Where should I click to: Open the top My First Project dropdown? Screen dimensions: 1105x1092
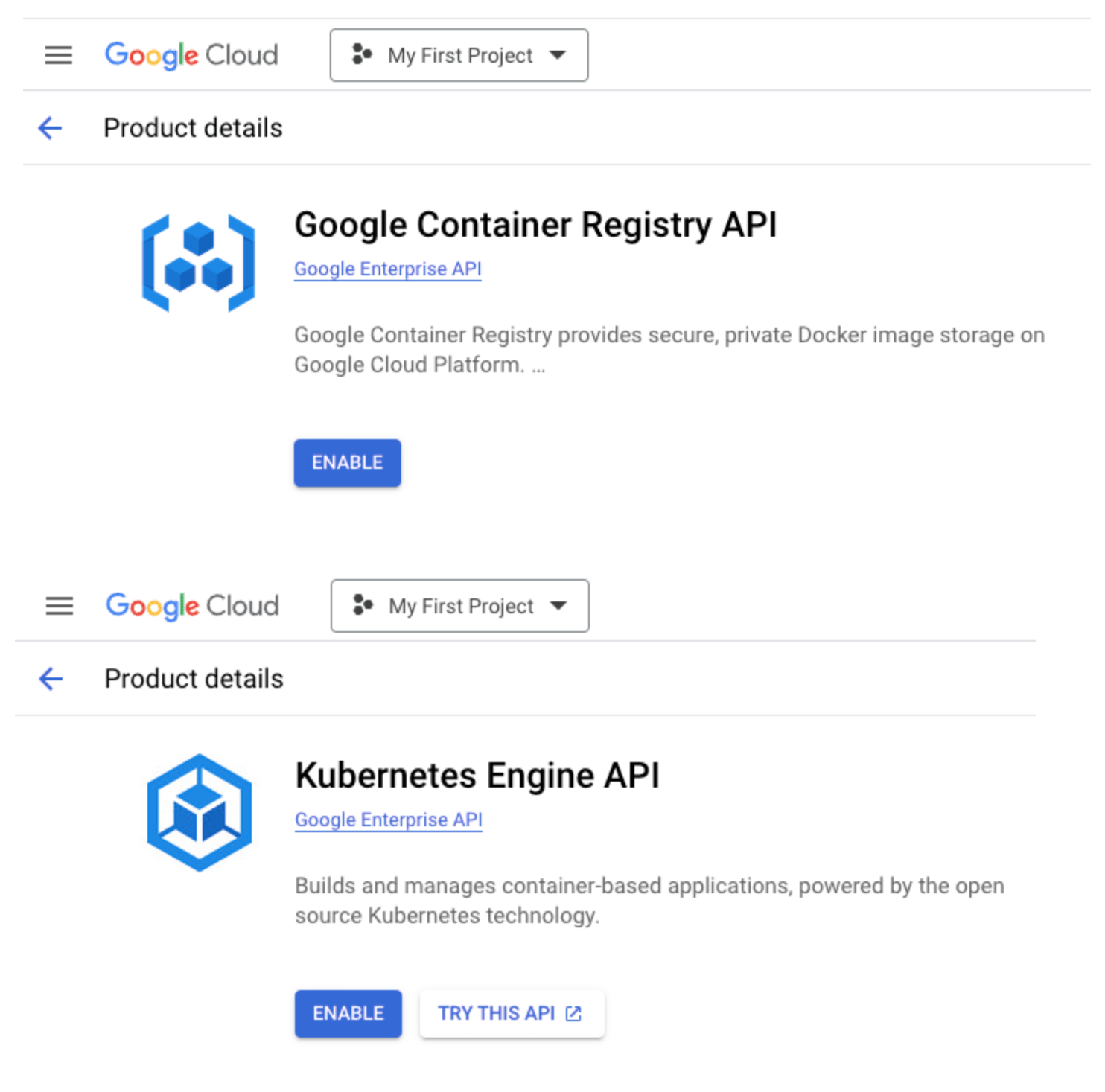pos(459,55)
